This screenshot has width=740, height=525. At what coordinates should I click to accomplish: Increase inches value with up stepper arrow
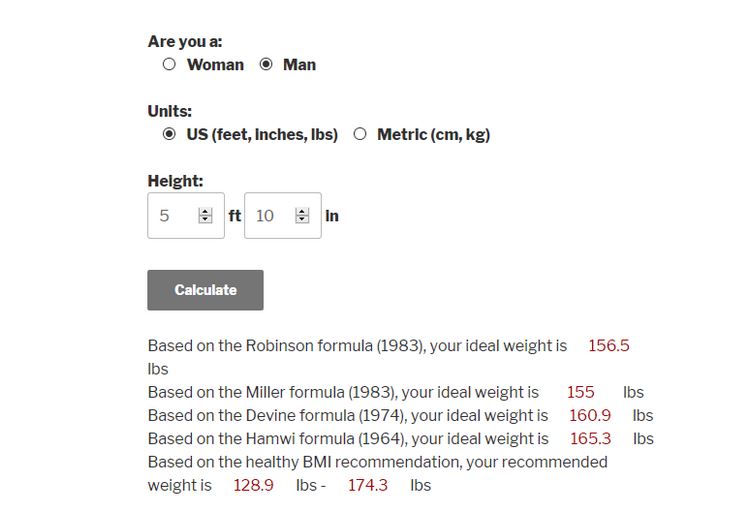point(302,212)
